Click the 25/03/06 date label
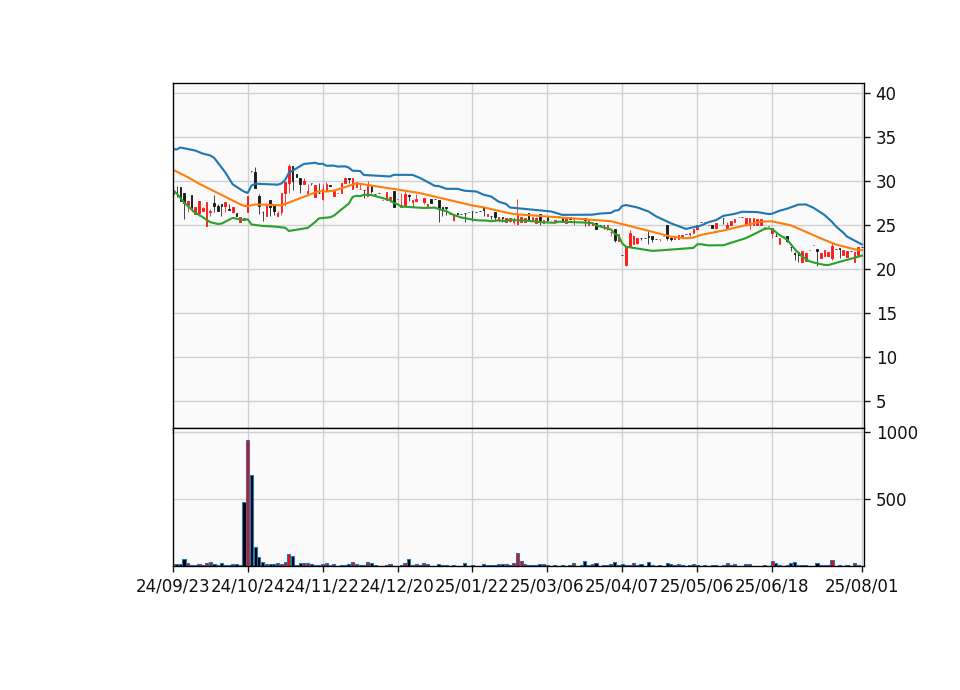The width and height of the screenshot is (960, 690). (x=547, y=587)
